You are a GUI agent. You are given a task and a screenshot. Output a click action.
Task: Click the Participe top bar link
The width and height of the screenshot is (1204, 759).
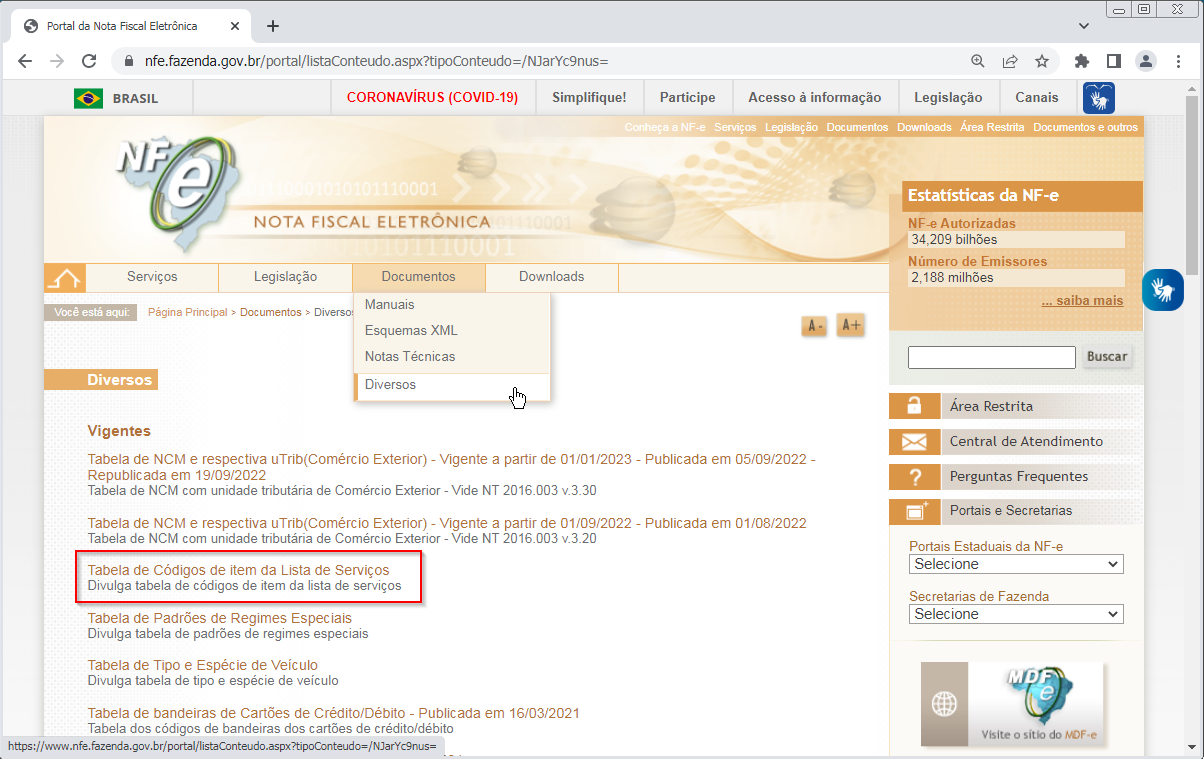point(687,98)
